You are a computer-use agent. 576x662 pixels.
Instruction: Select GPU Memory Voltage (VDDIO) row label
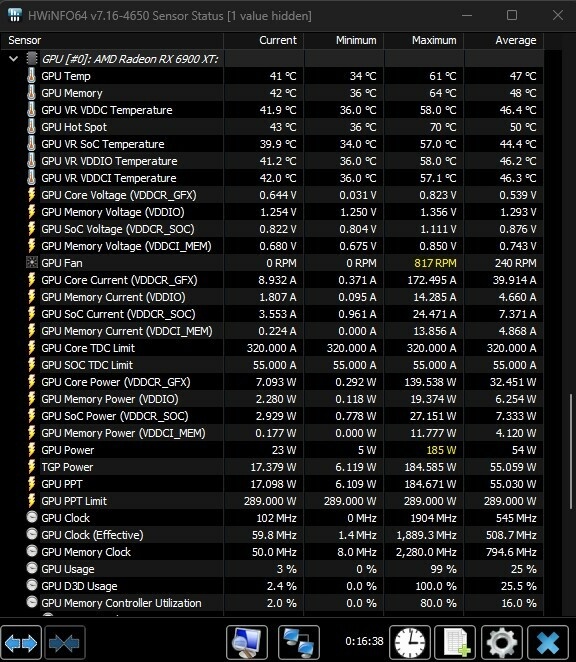113,212
